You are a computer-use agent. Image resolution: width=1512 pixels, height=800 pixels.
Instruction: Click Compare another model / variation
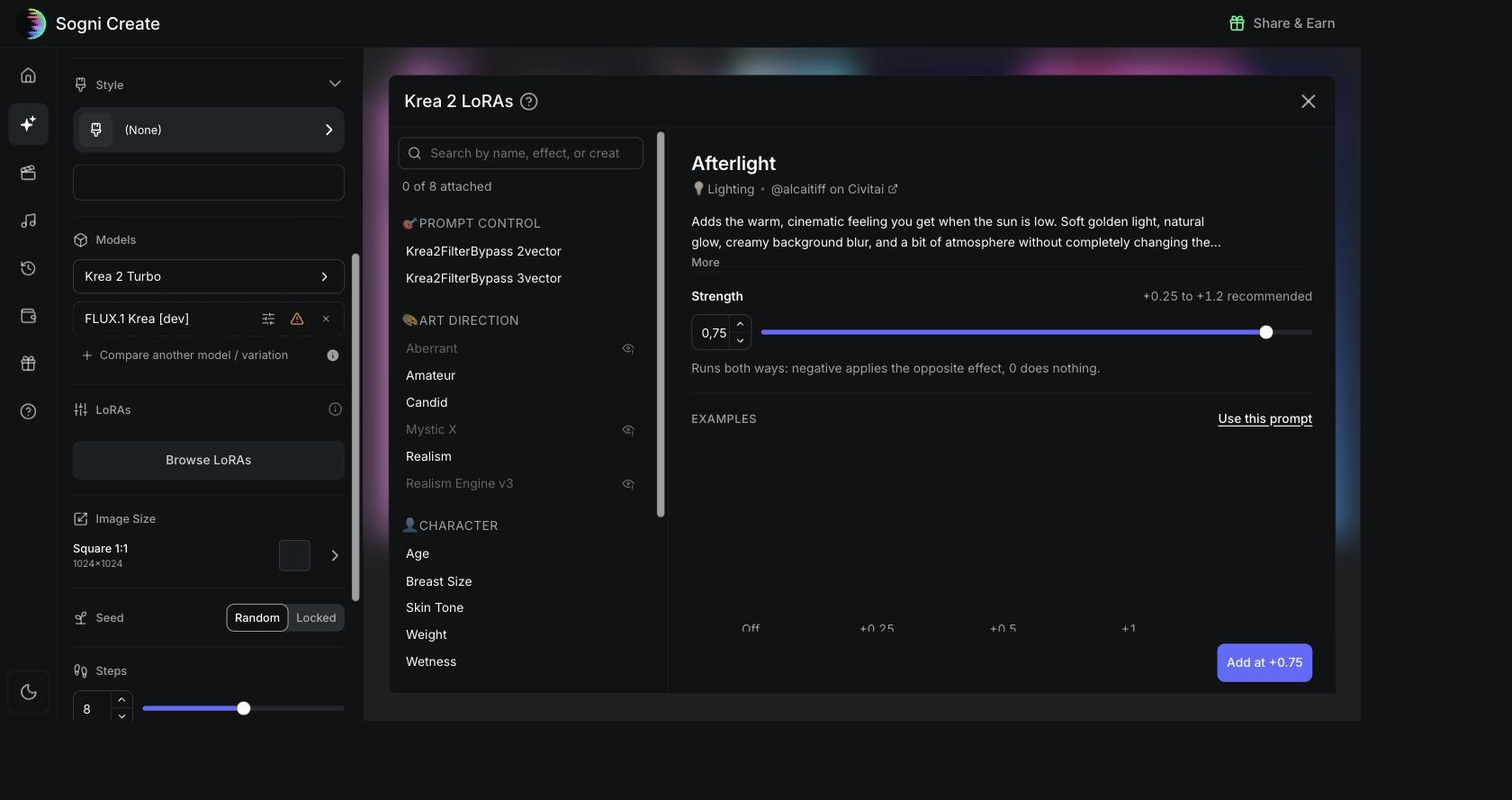[x=185, y=355]
